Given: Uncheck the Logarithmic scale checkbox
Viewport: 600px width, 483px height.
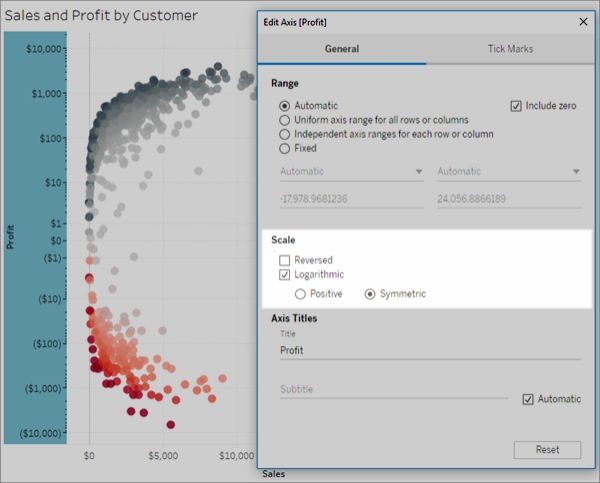Looking at the screenshot, I should (285, 274).
